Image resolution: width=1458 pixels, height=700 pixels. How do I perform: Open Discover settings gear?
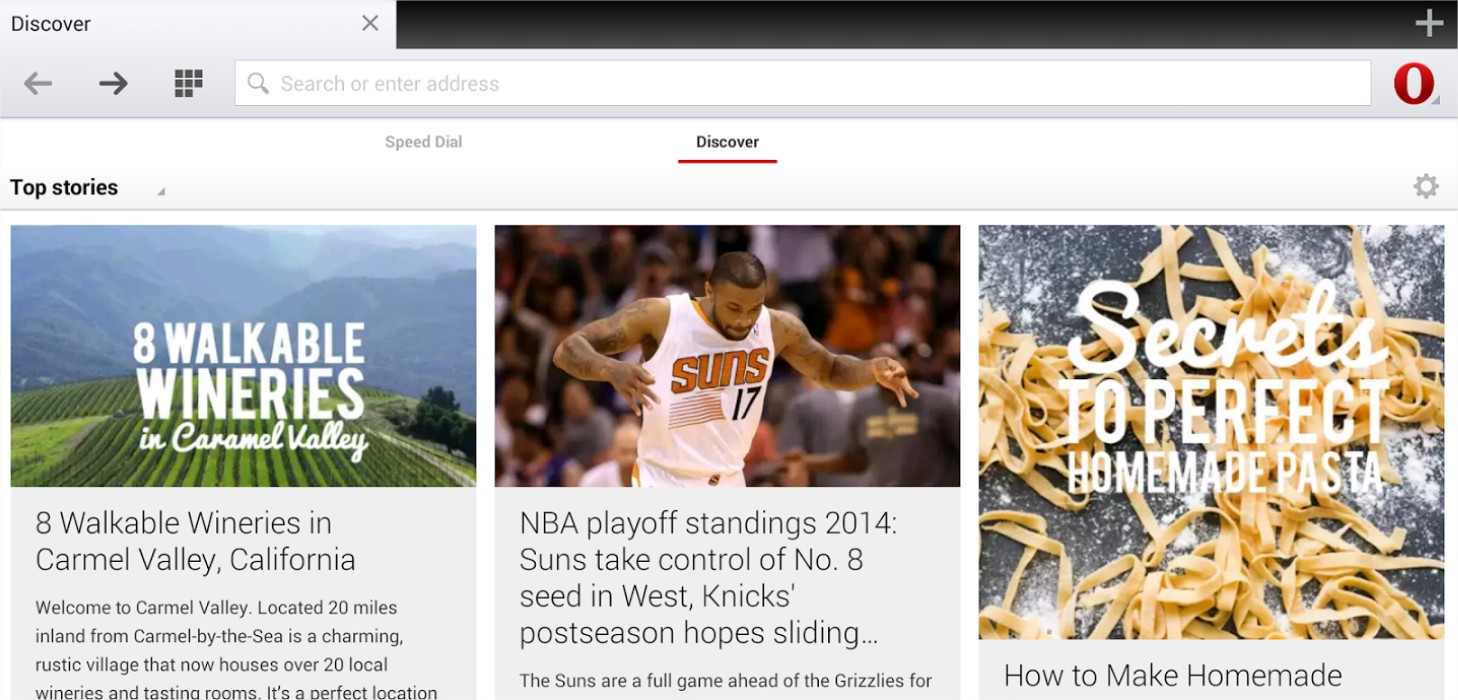(1425, 186)
